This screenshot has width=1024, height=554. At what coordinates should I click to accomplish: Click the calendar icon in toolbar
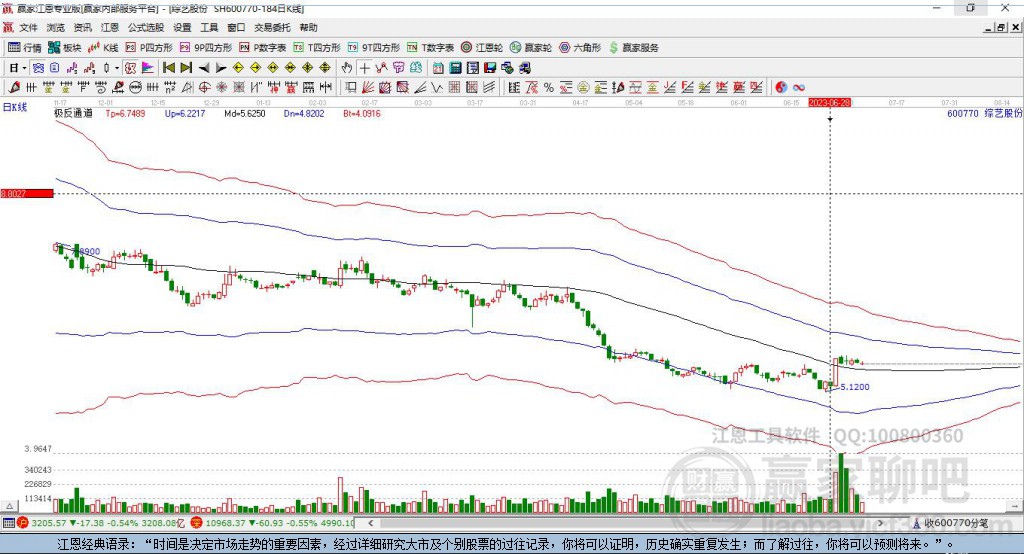pyautogui.click(x=438, y=68)
